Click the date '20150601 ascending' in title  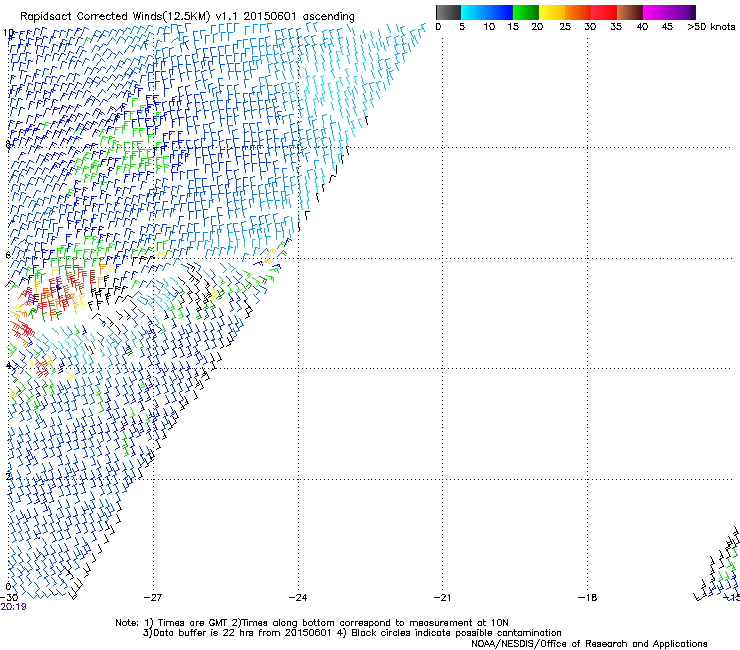click(299, 16)
